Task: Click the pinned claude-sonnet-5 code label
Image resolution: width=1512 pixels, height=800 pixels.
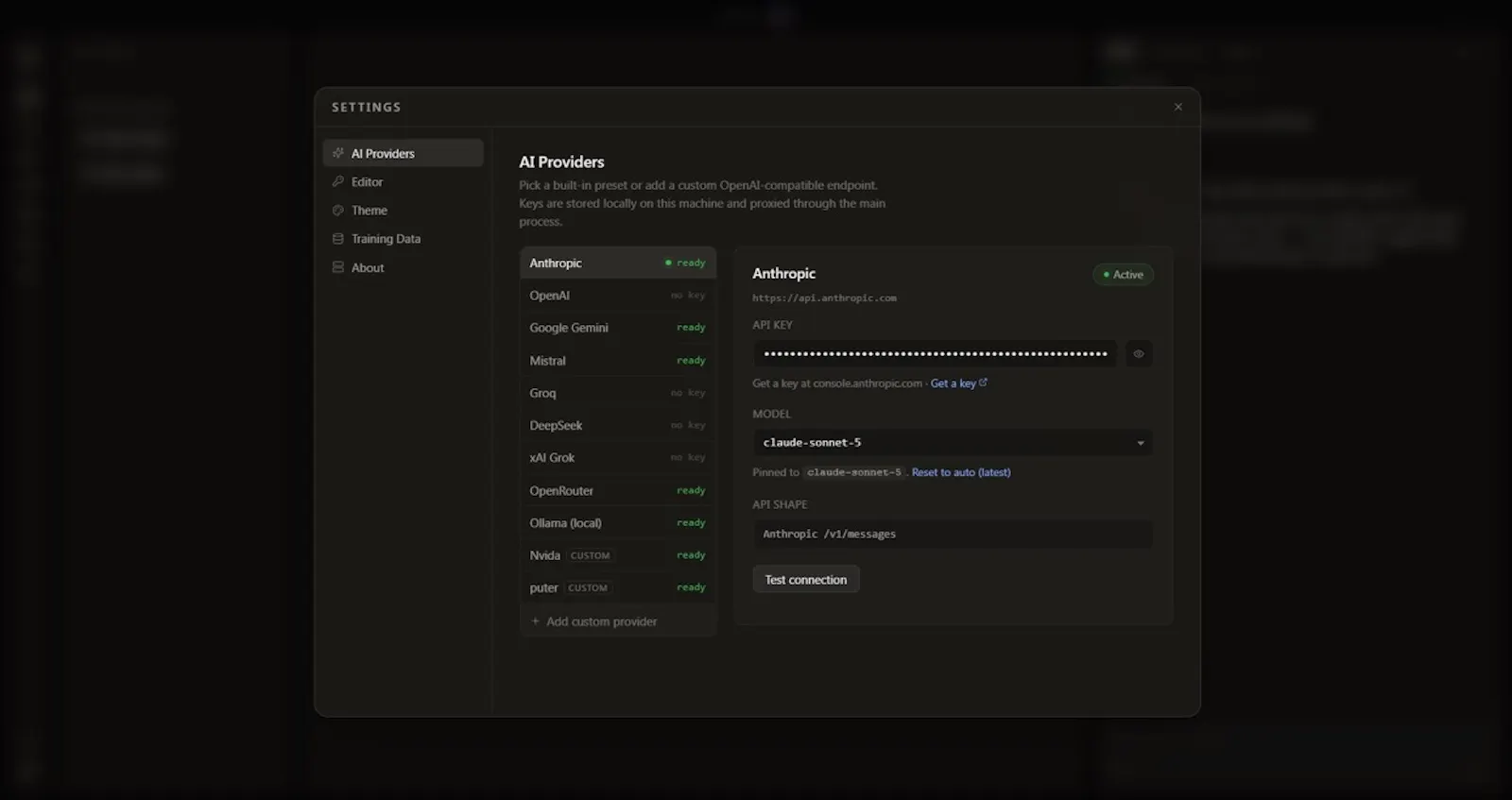Action: coord(854,472)
